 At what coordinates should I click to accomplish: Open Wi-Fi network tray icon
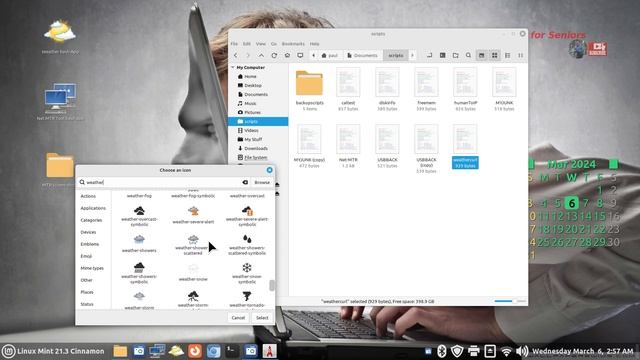point(506,351)
